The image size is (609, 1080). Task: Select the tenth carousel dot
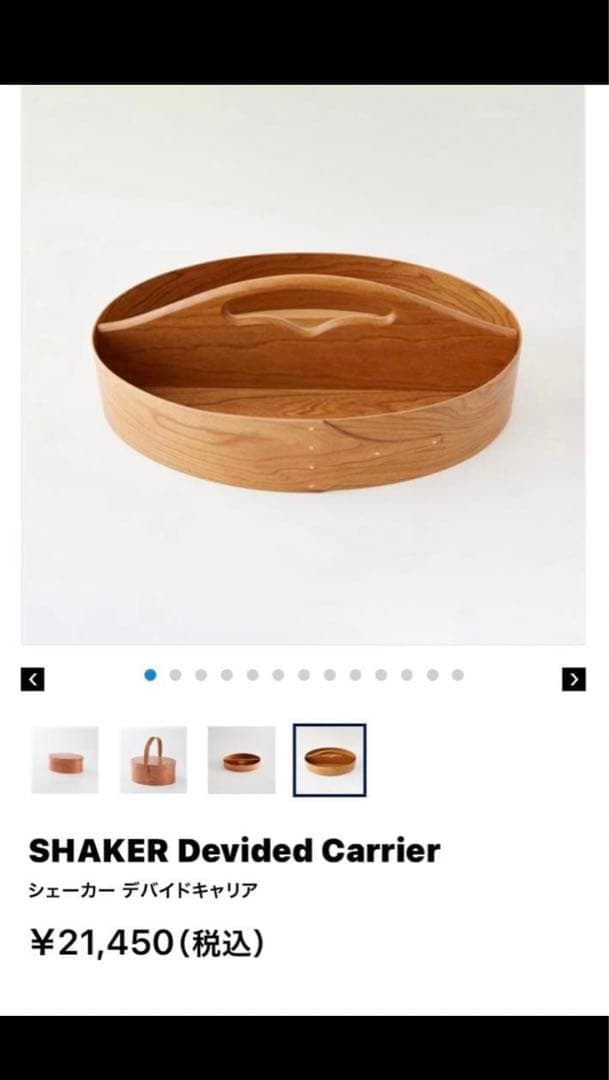tap(381, 675)
